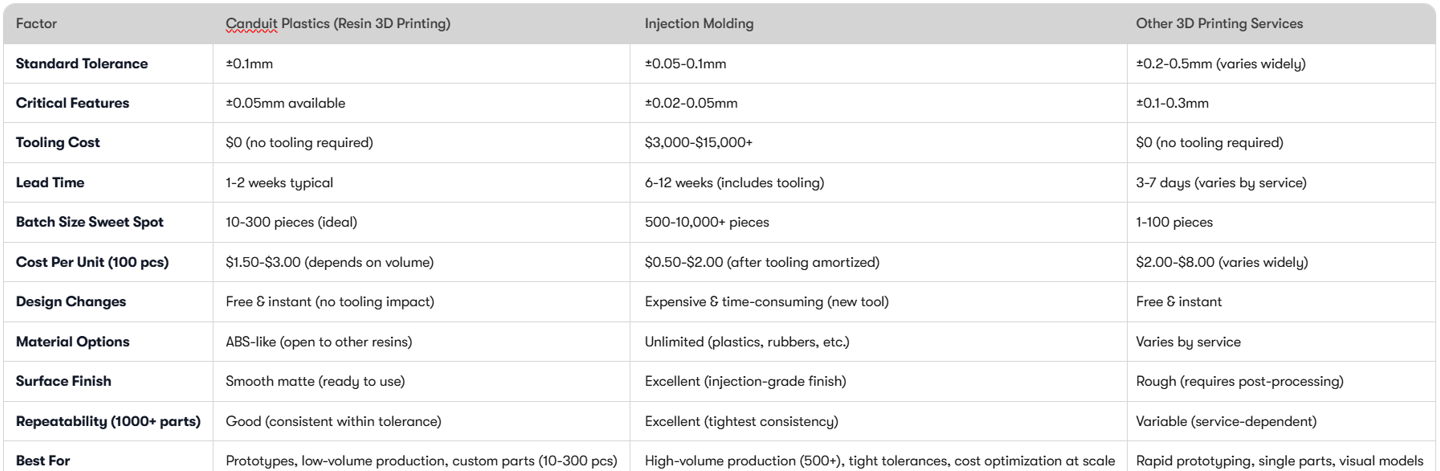The width and height of the screenshot is (1440, 471).
Task: Select the Surface Finish row label
Action: [64, 381]
